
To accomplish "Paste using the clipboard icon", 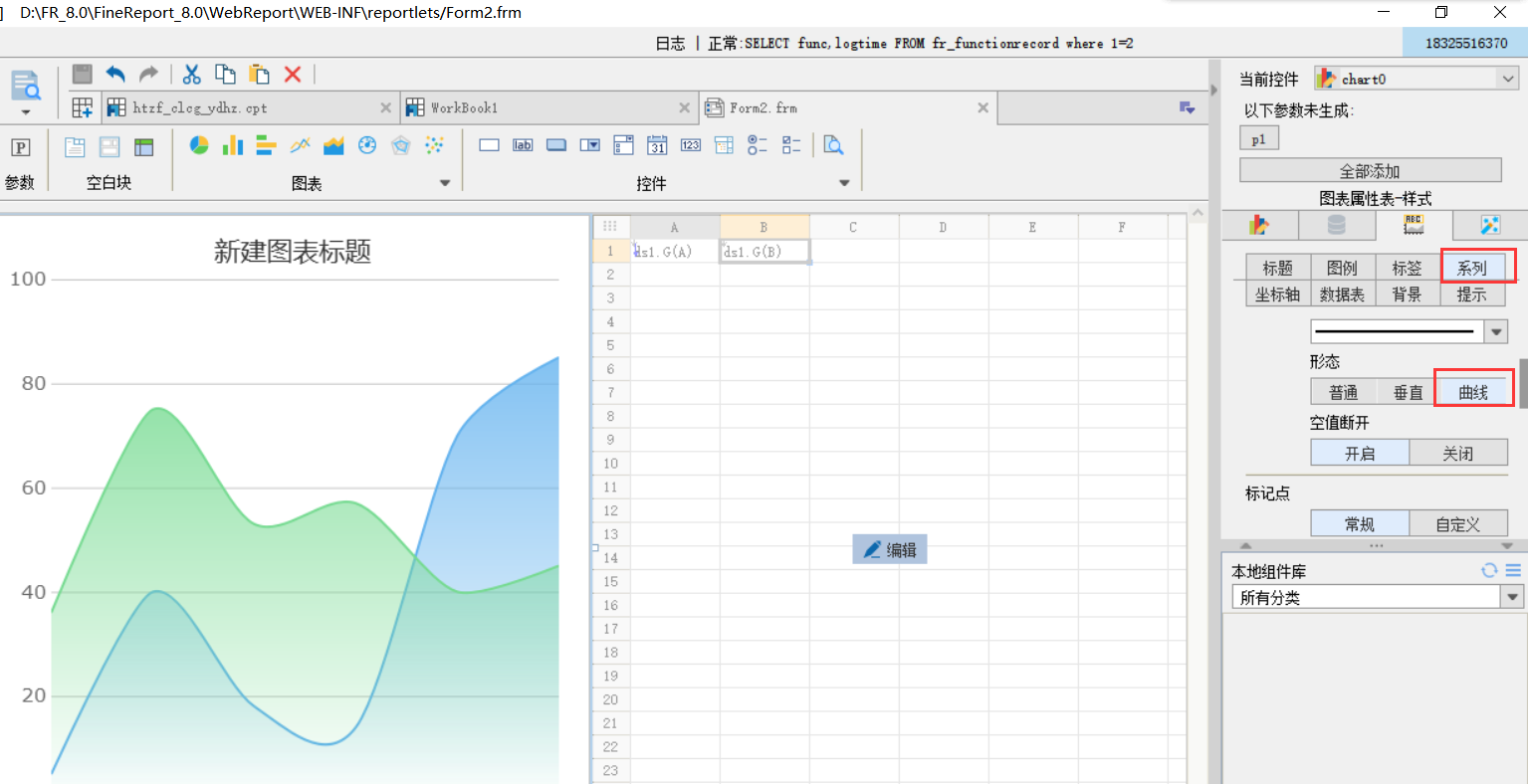I will click(x=259, y=74).
